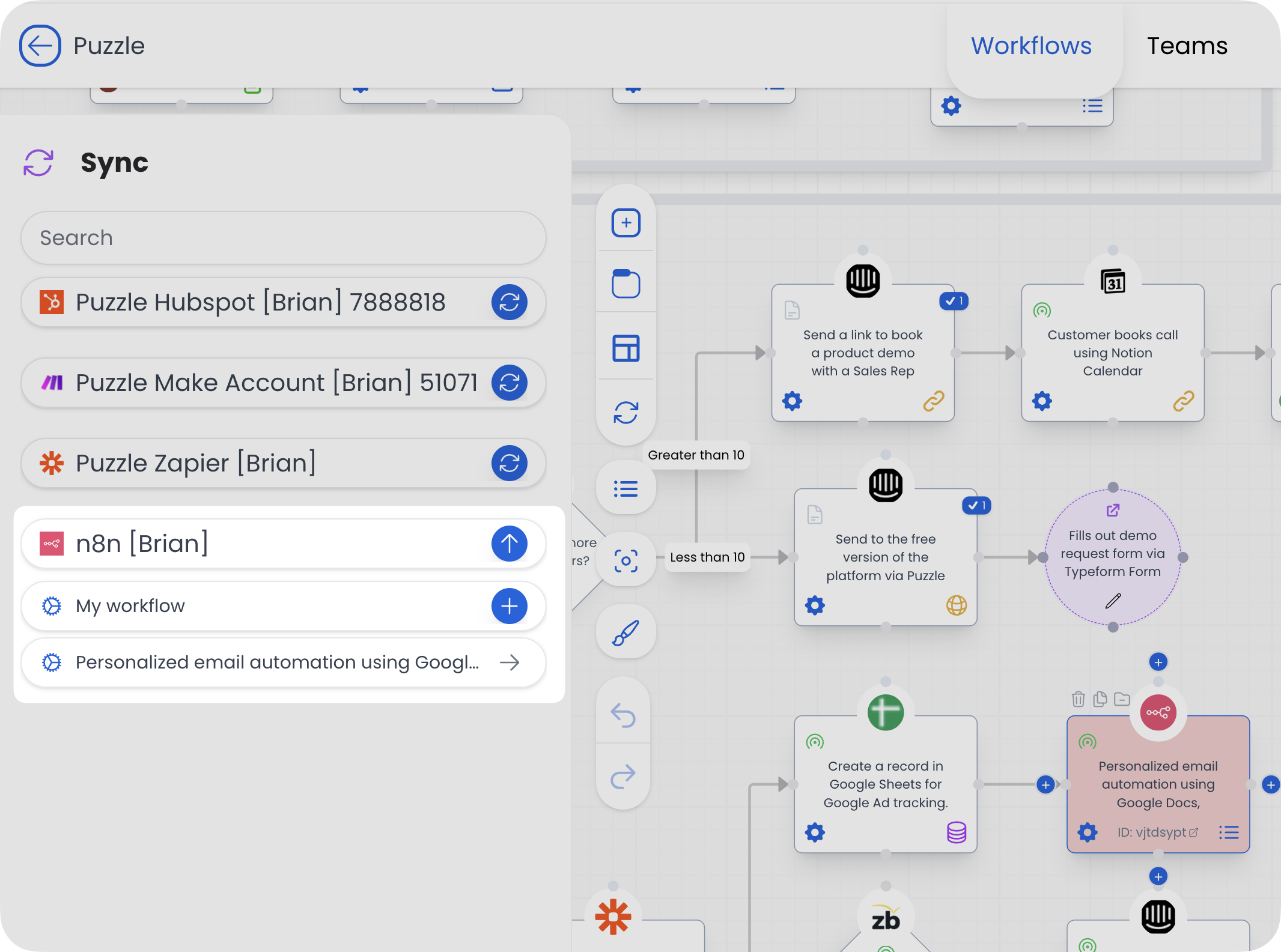Open the Workflows tab
1281x952 pixels.
coord(1031,46)
